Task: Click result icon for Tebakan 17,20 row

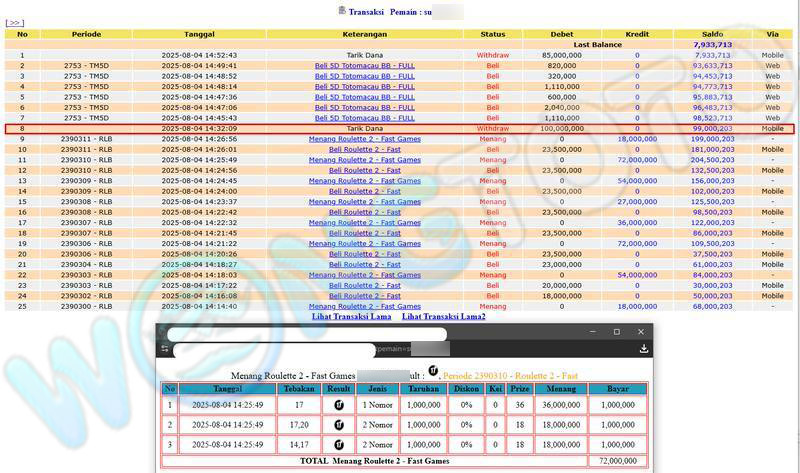Action: [x=339, y=425]
